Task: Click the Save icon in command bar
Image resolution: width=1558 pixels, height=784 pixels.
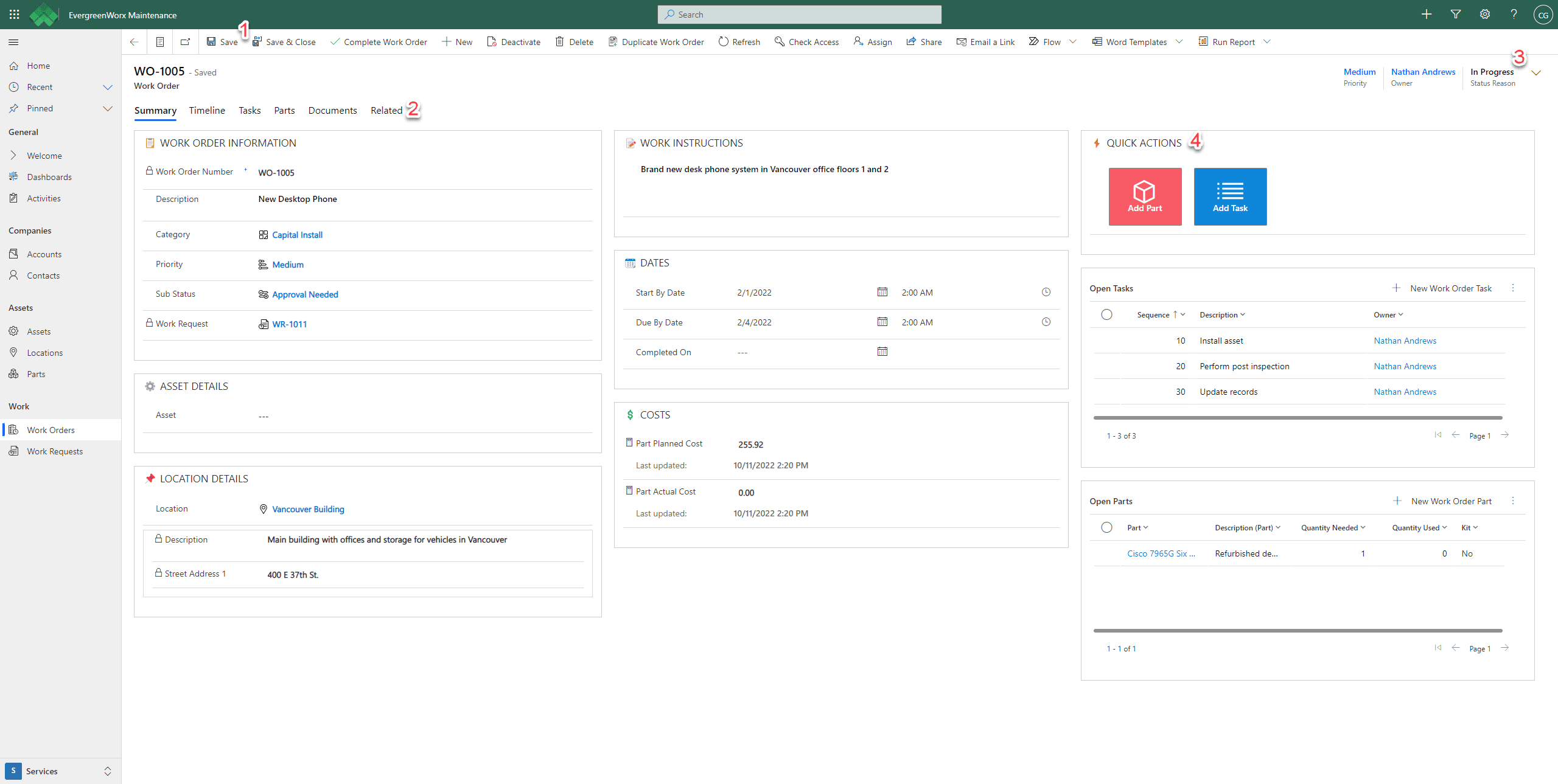Action: 211,41
